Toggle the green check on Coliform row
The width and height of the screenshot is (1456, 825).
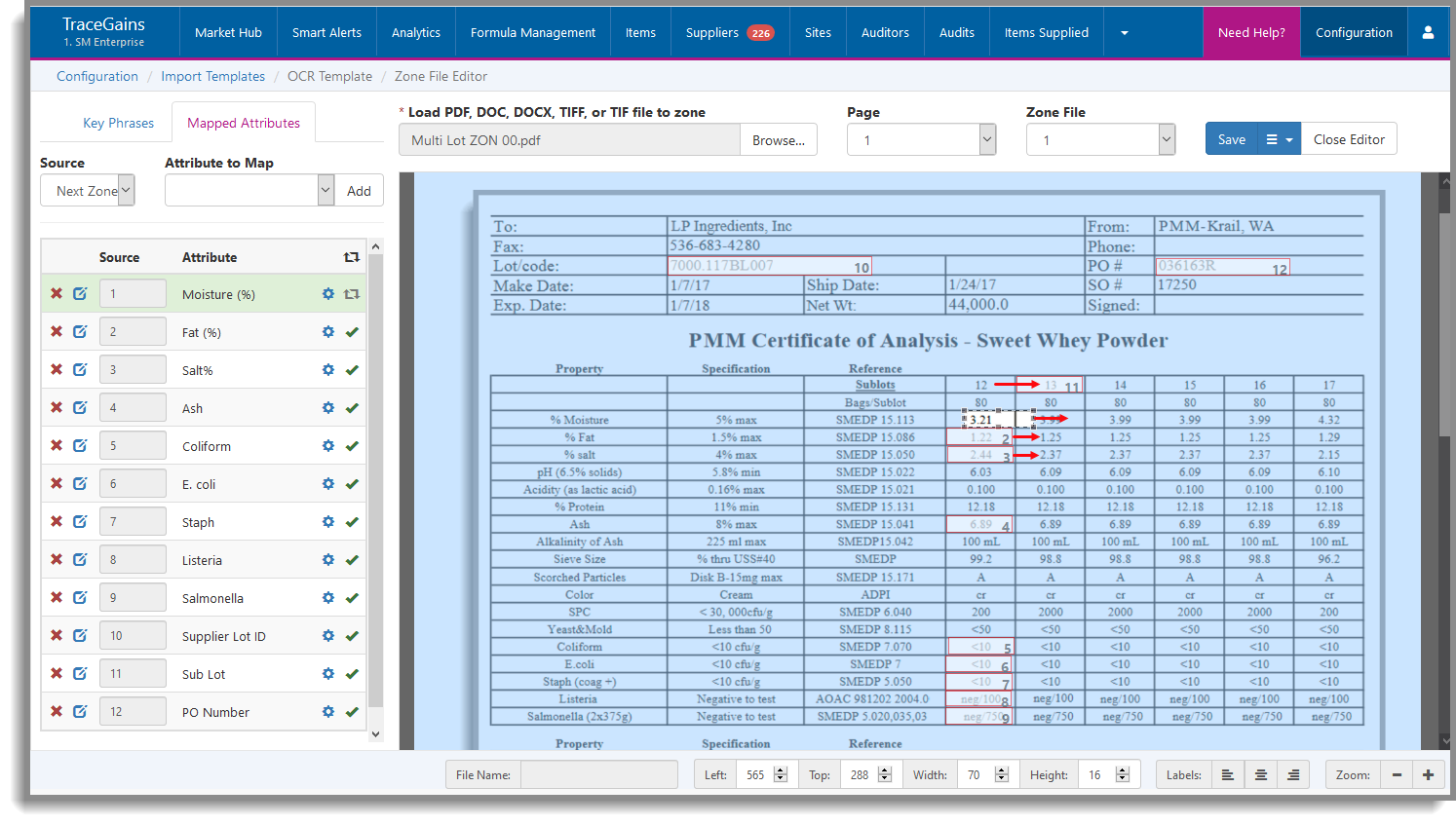(352, 445)
